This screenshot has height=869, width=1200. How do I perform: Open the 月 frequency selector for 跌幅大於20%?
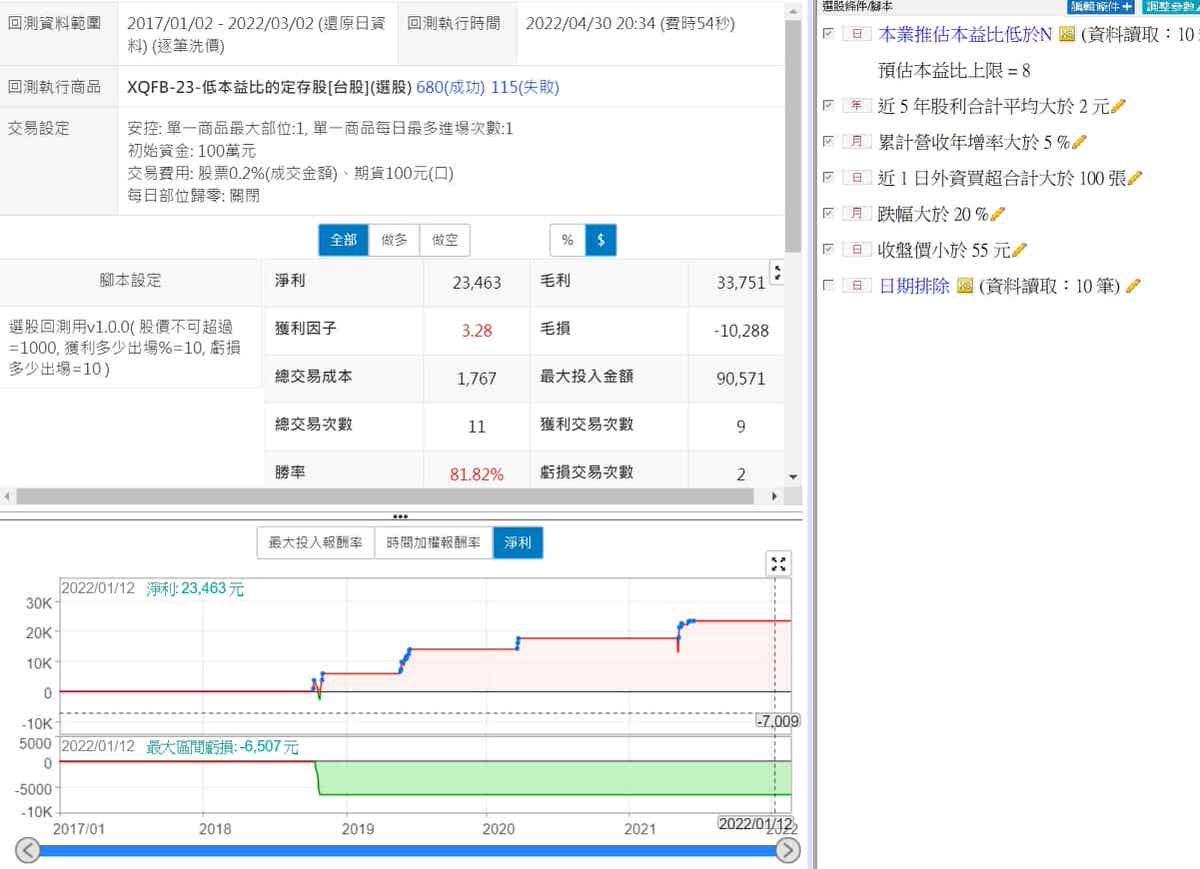pos(856,214)
